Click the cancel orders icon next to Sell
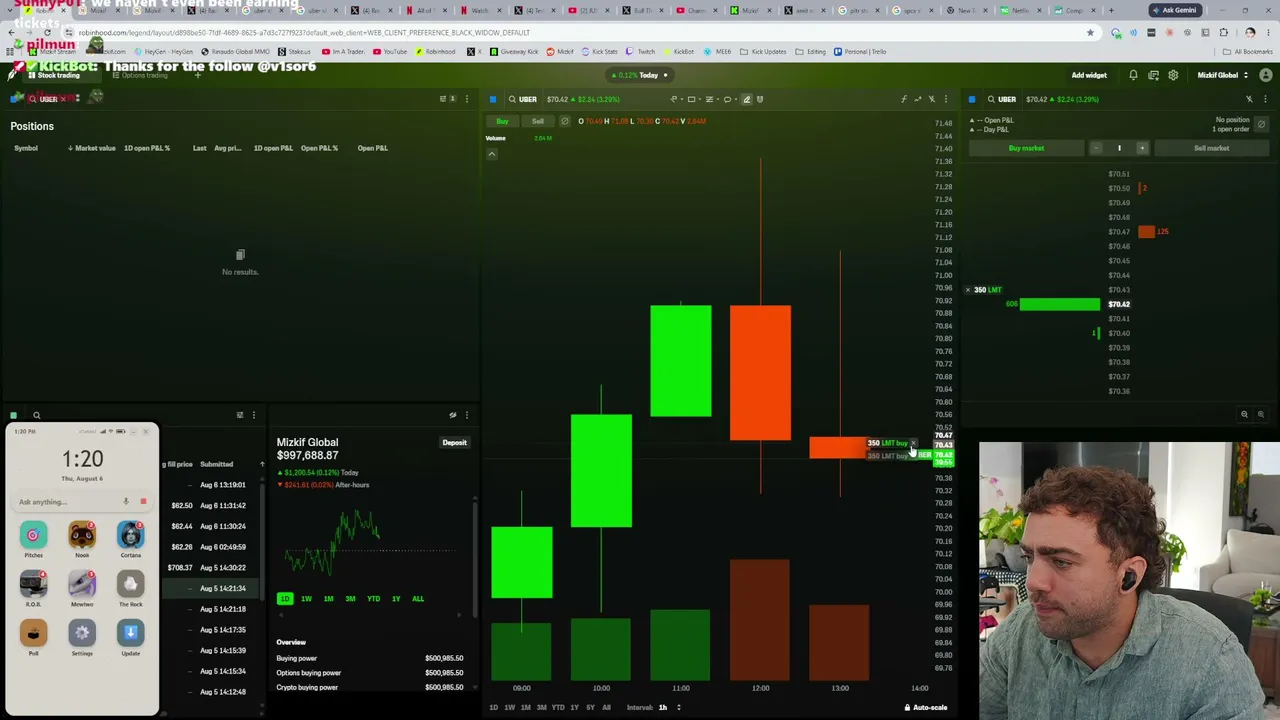The width and height of the screenshot is (1280, 720). 565,121
